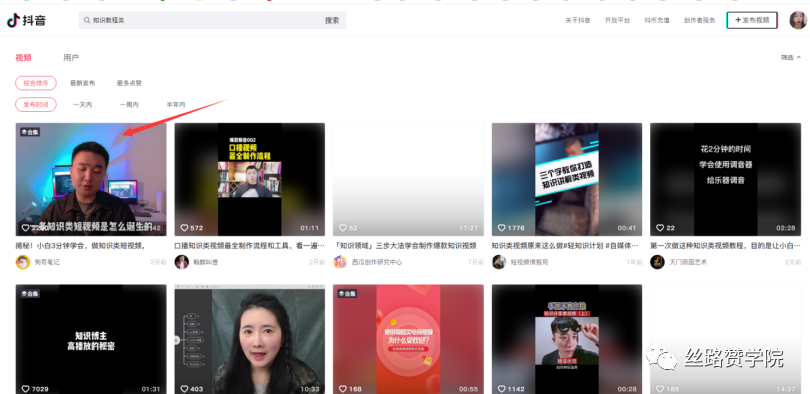Open the user profile avatar in the header
This screenshot has width=810, height=394.
coord(798,20)
